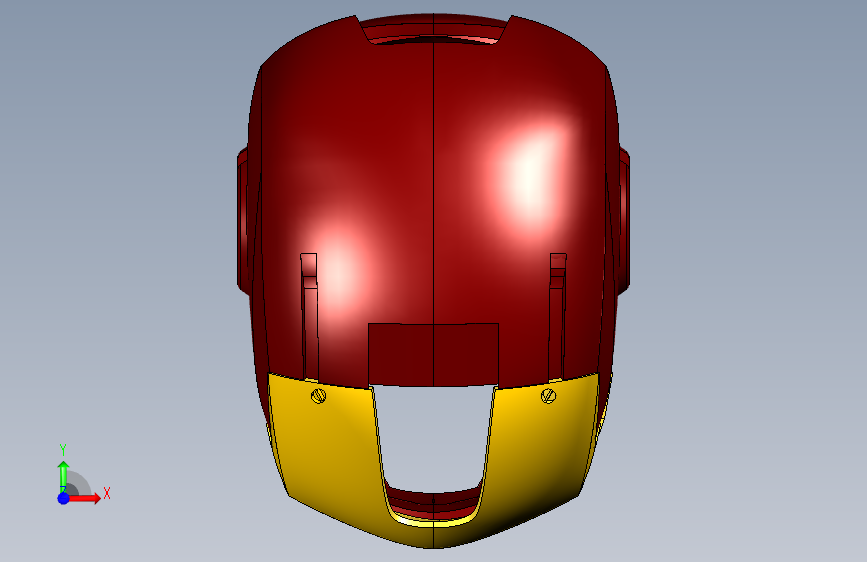Screen dimensions: 867x562
Task: Select the right vertical slot on helmet
Action: (x=557, y=317)
